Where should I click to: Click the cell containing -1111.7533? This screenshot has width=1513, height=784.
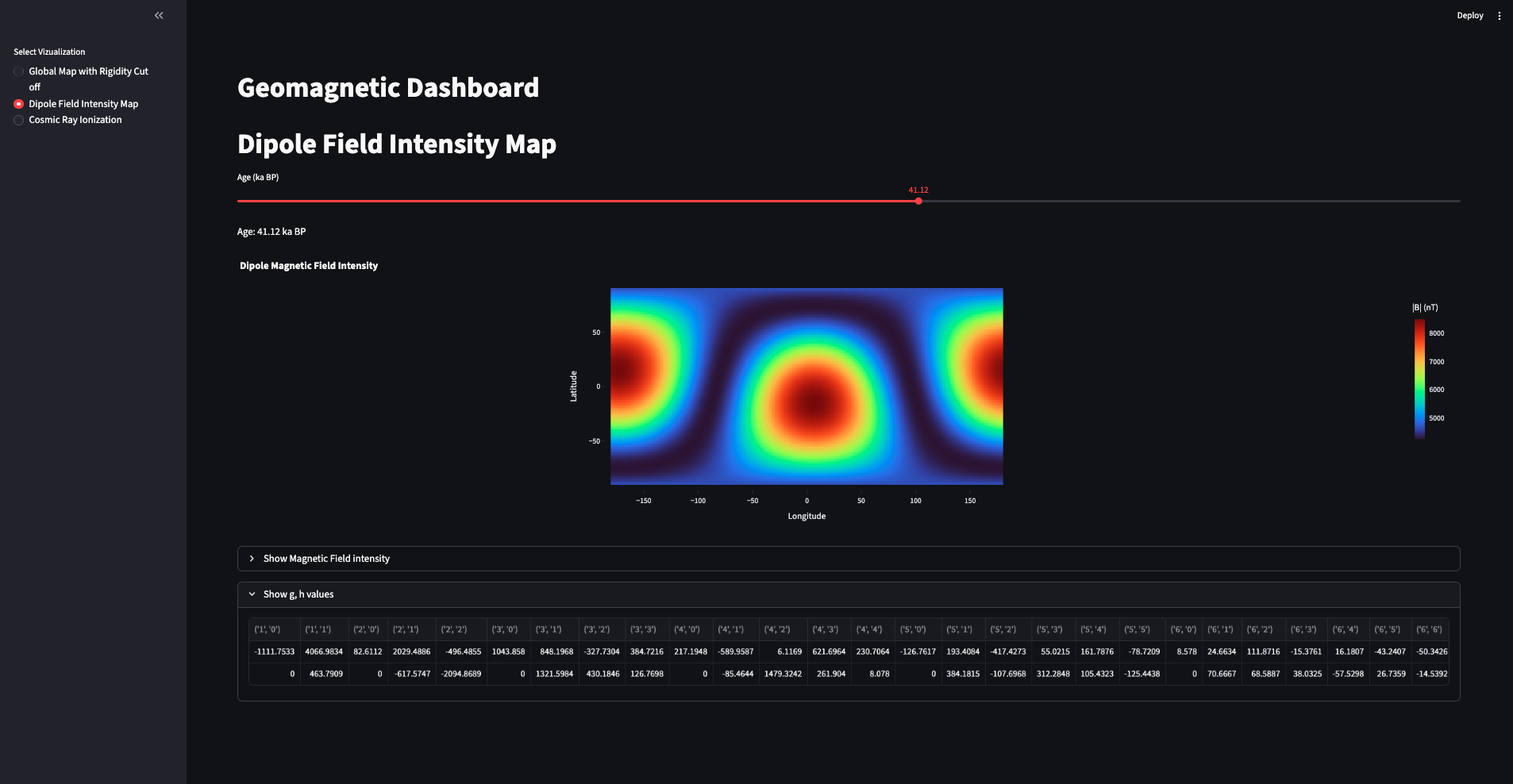[x=273, y=651]
